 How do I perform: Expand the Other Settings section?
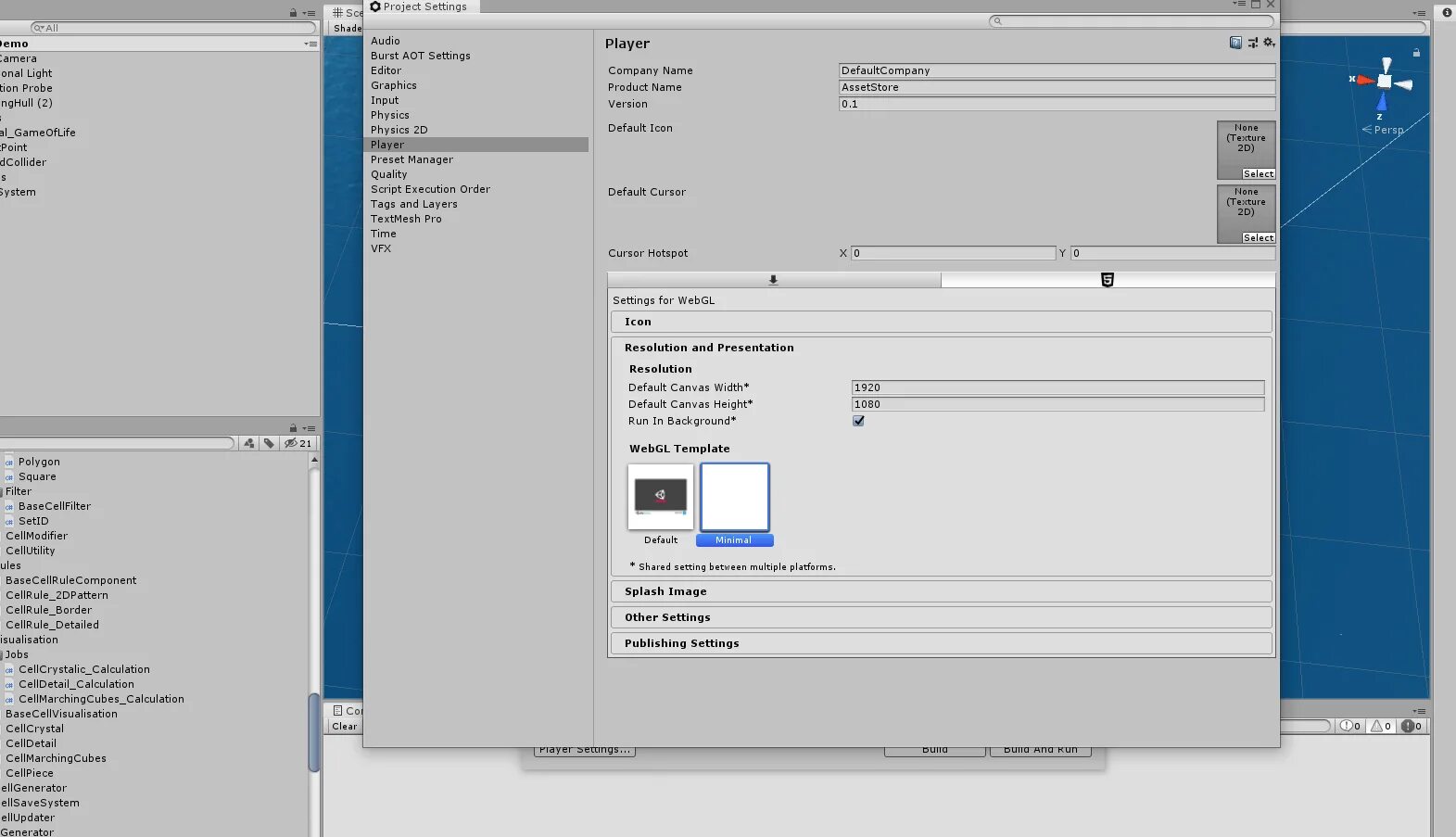[x=941, y=617]
